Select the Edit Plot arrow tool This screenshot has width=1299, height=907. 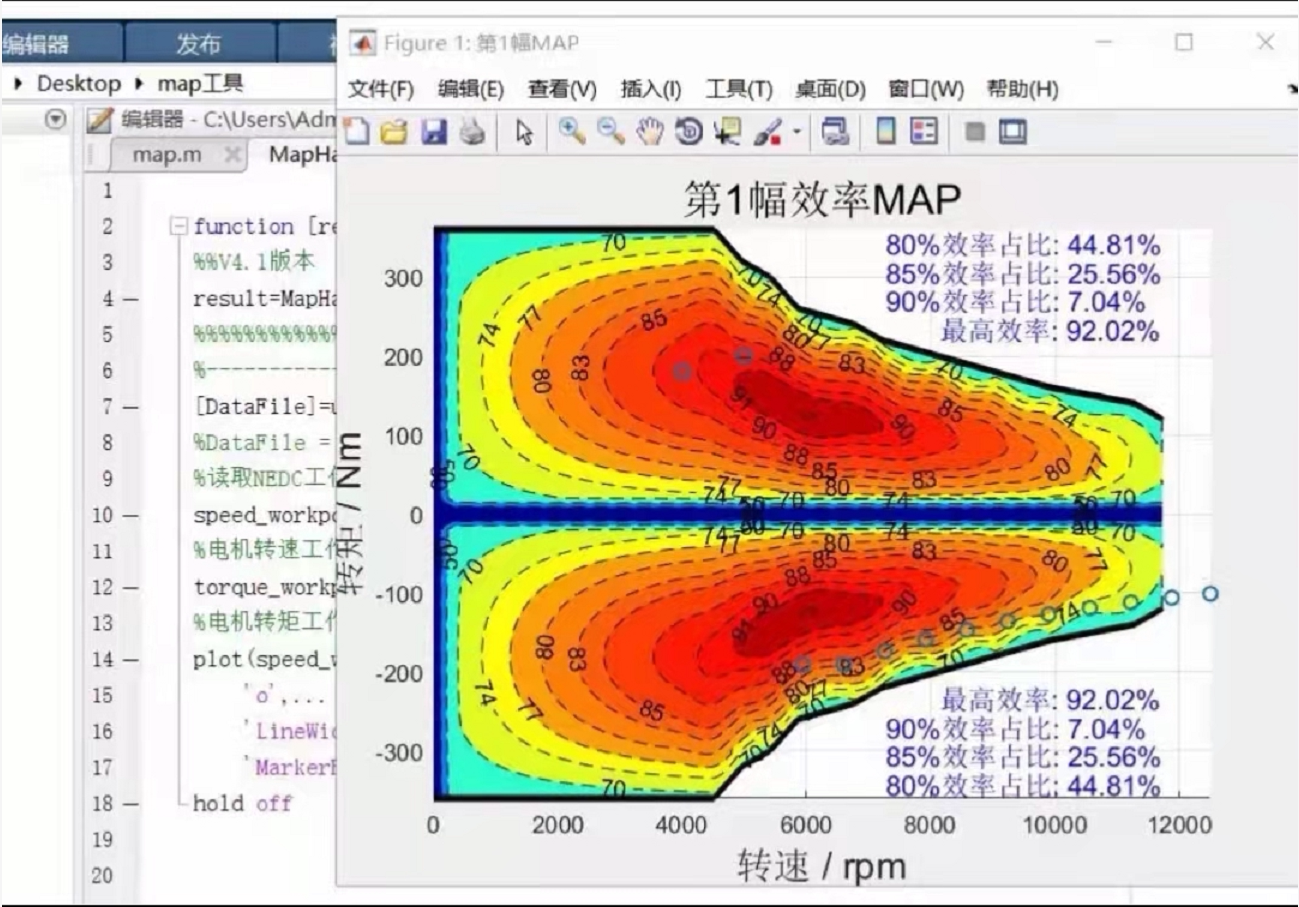tap(524, 133)
